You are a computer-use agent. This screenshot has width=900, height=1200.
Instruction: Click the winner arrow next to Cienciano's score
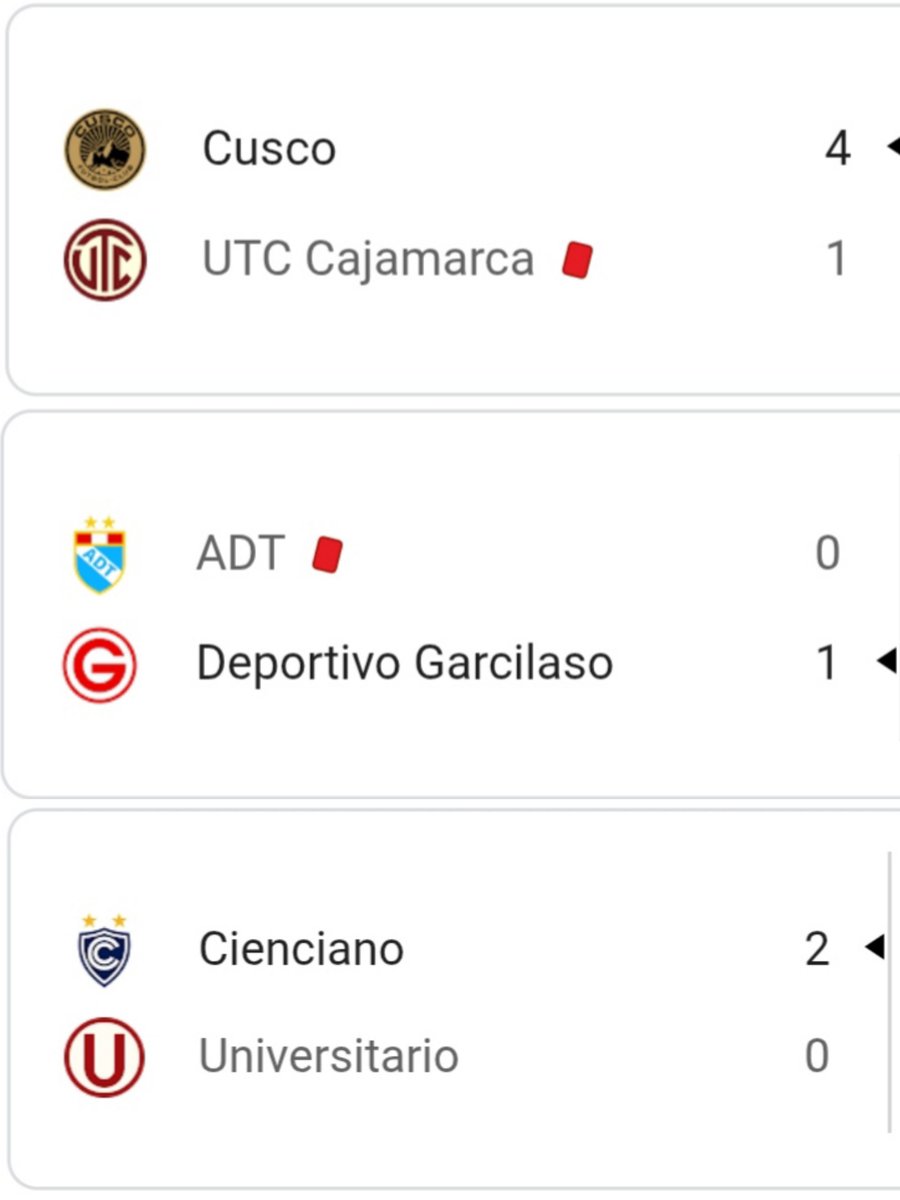tap(874, 946)
